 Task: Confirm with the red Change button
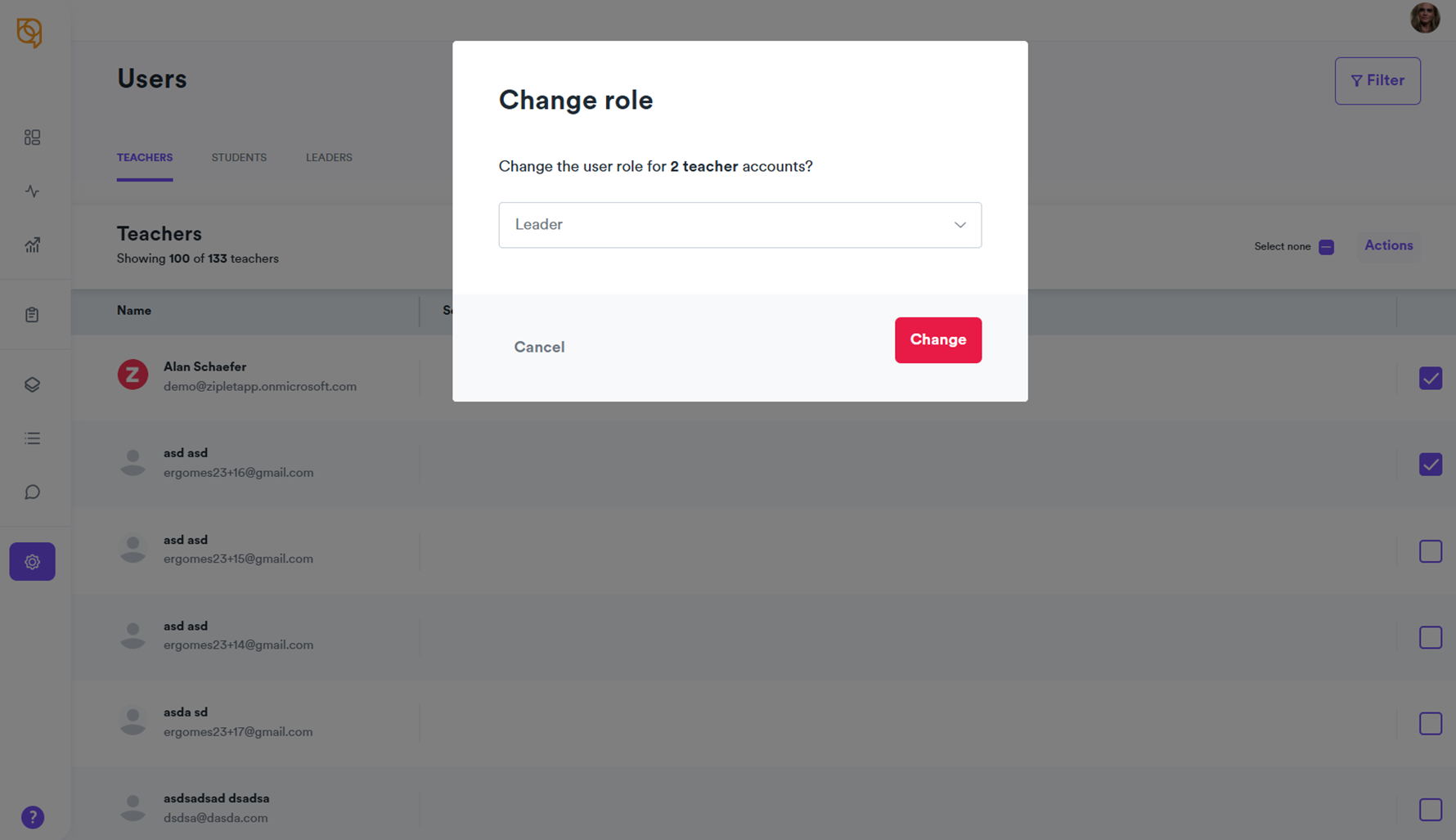[x=937, y=340]
